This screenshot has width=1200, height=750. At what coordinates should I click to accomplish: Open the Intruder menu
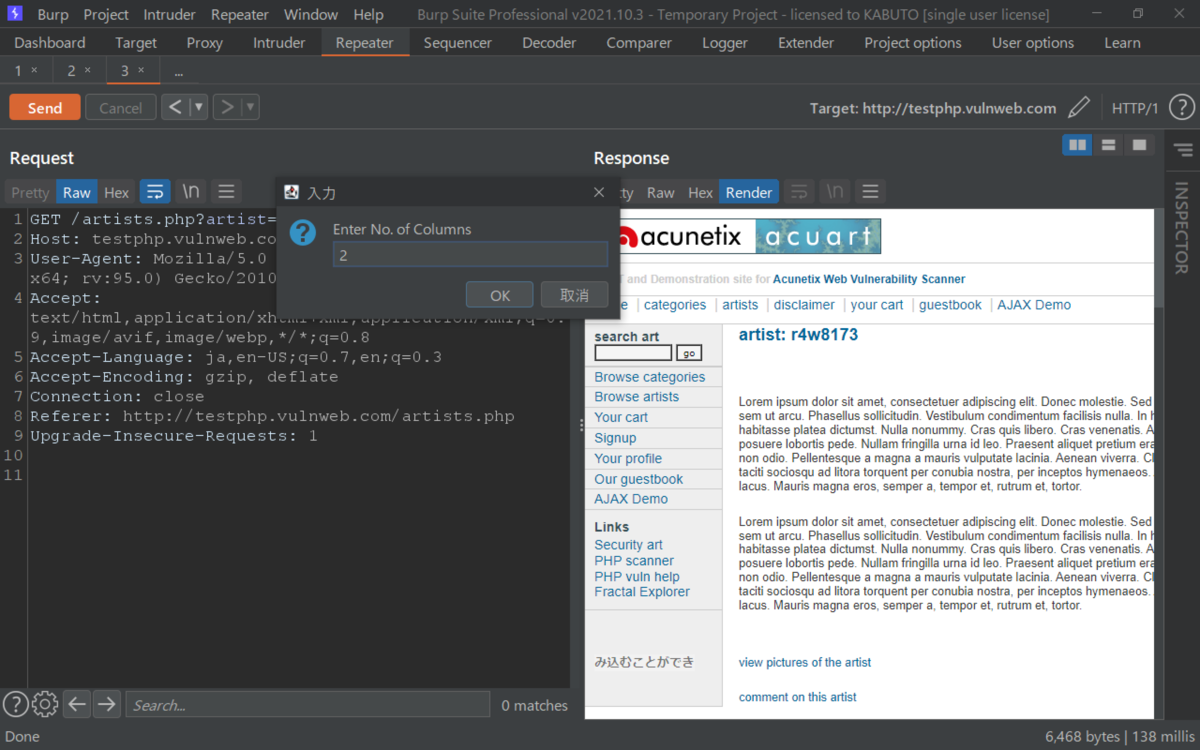point(170,15)
